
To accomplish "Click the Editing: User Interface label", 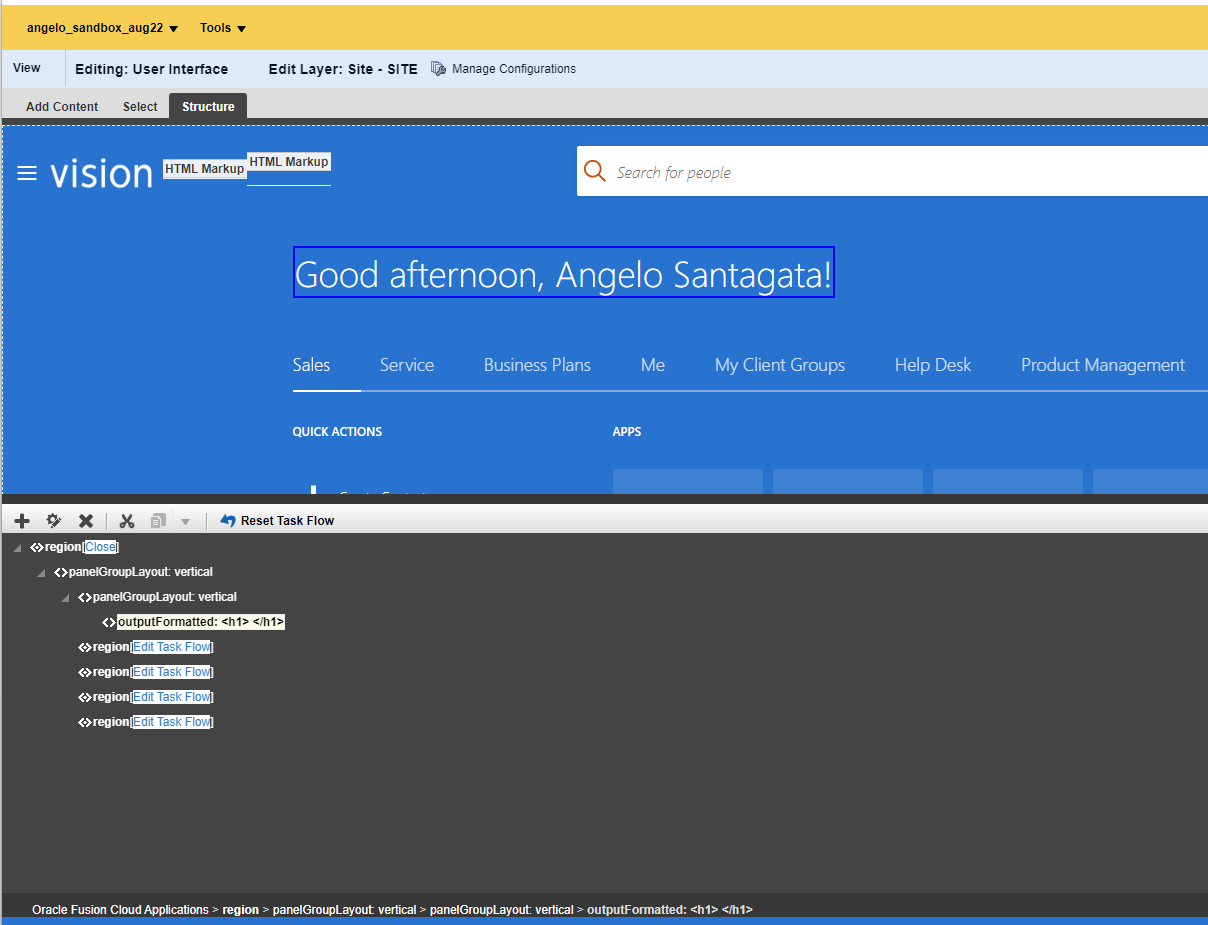I will click(x=152, y=69).
